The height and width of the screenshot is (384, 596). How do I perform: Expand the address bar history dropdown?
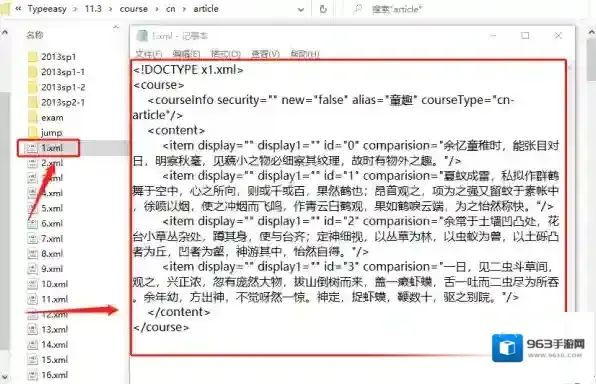[x=301, y=10]
